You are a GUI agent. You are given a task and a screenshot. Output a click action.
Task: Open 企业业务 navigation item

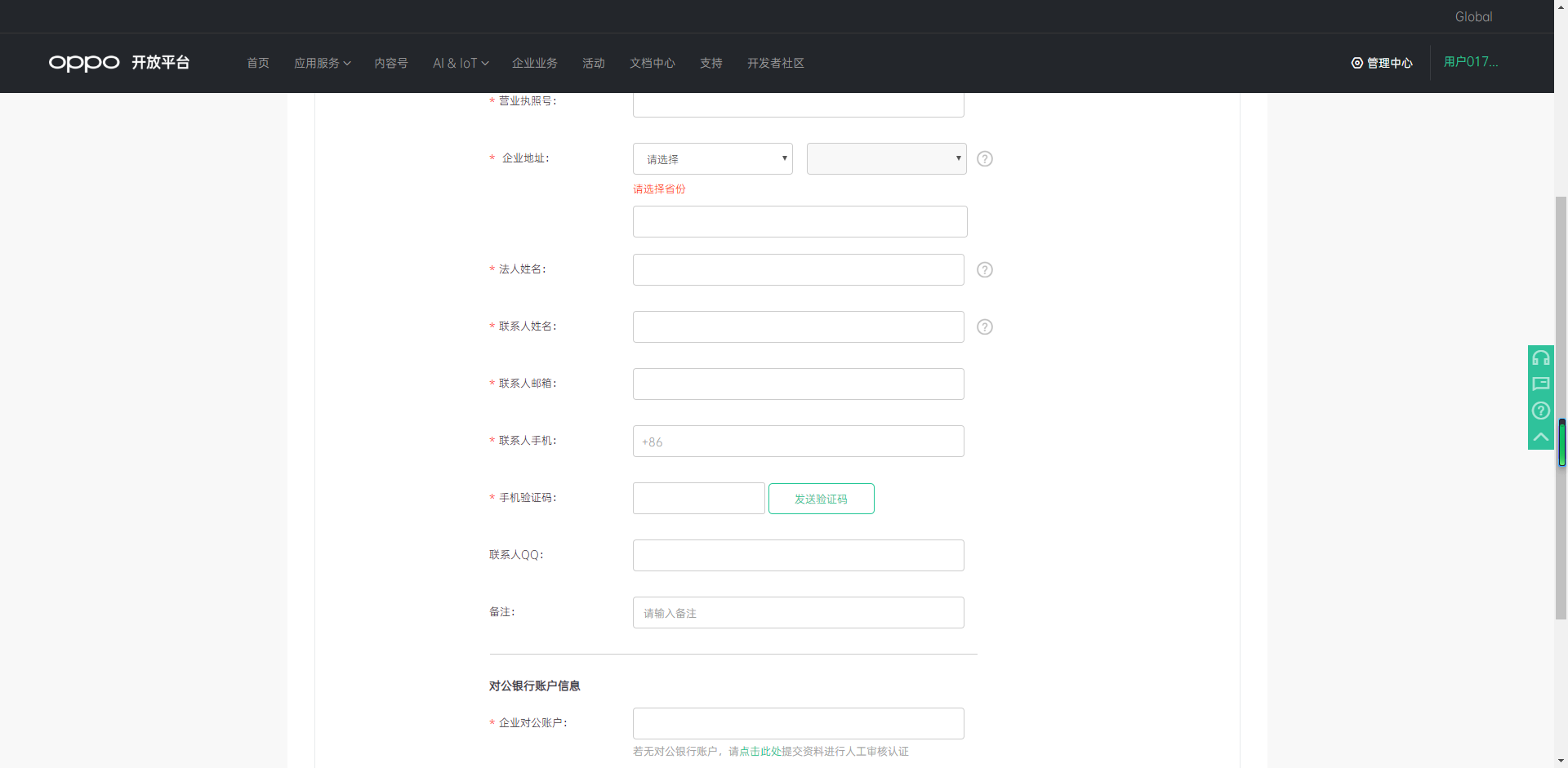click(x=535, y=63)
